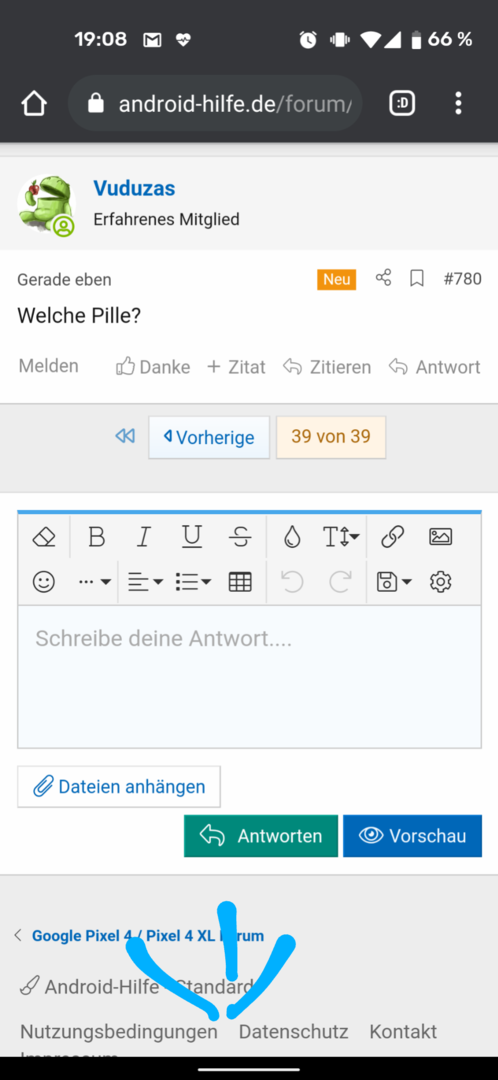Viewport: 498px width, 1080px height.
Task: Insert image using picture icon
Action: tap(440, 537)
